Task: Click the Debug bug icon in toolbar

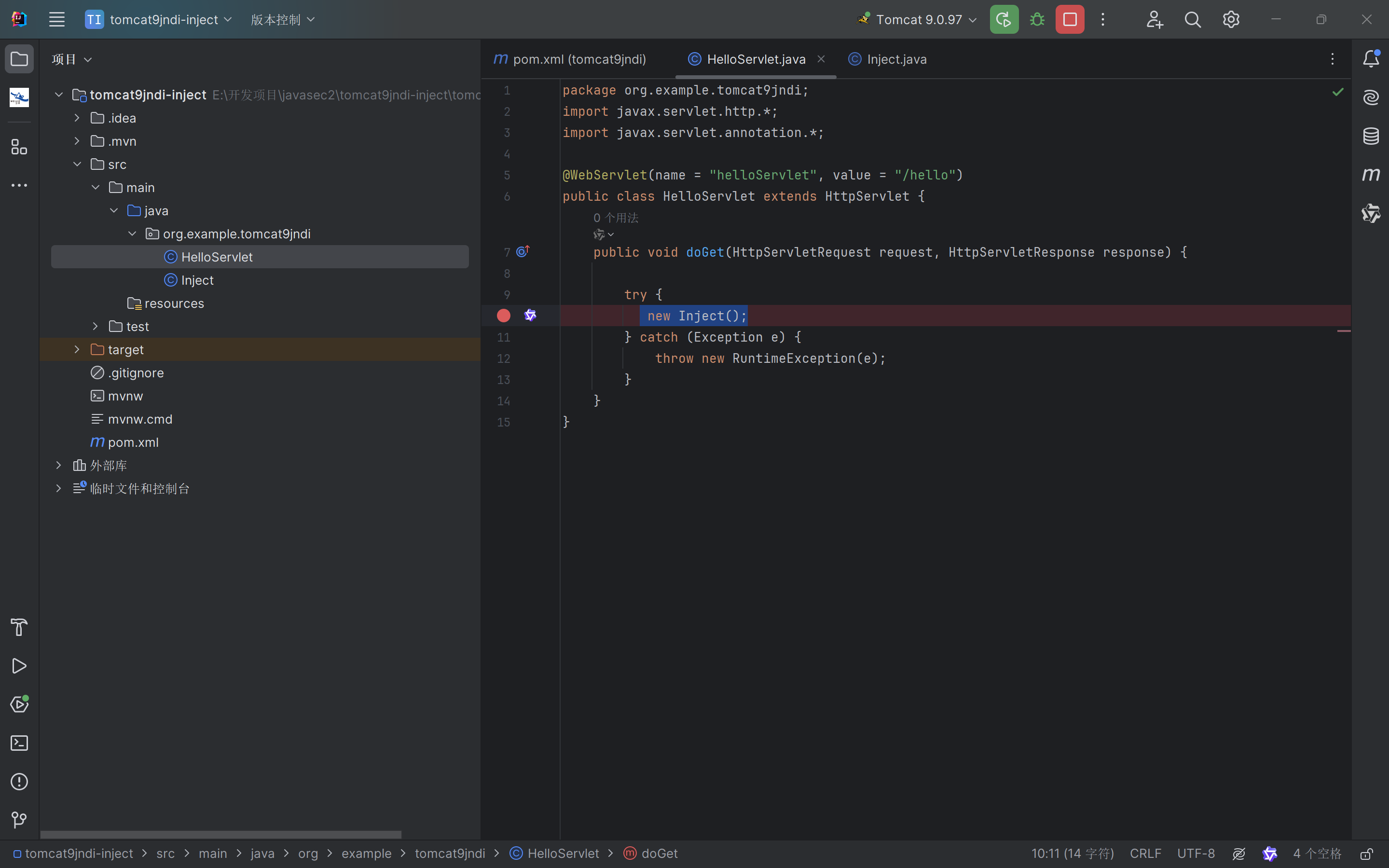Action: click(x=1037, y=19)
